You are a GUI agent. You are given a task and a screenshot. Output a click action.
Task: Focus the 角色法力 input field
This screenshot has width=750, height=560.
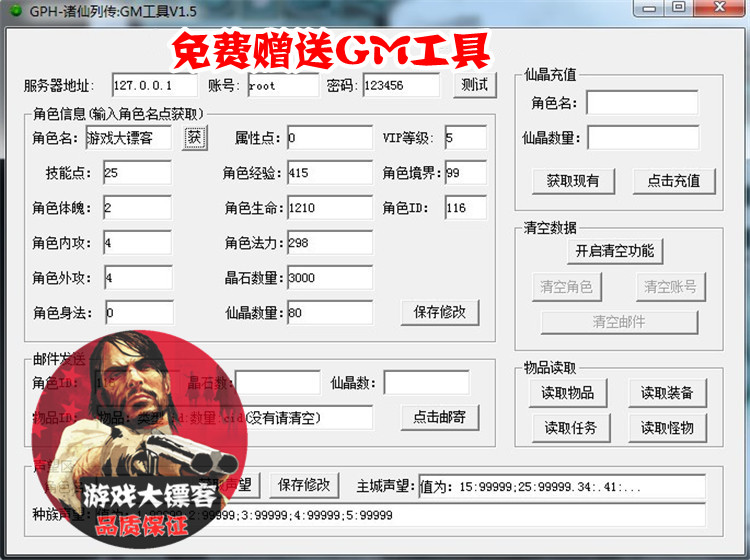pos(330,242)
